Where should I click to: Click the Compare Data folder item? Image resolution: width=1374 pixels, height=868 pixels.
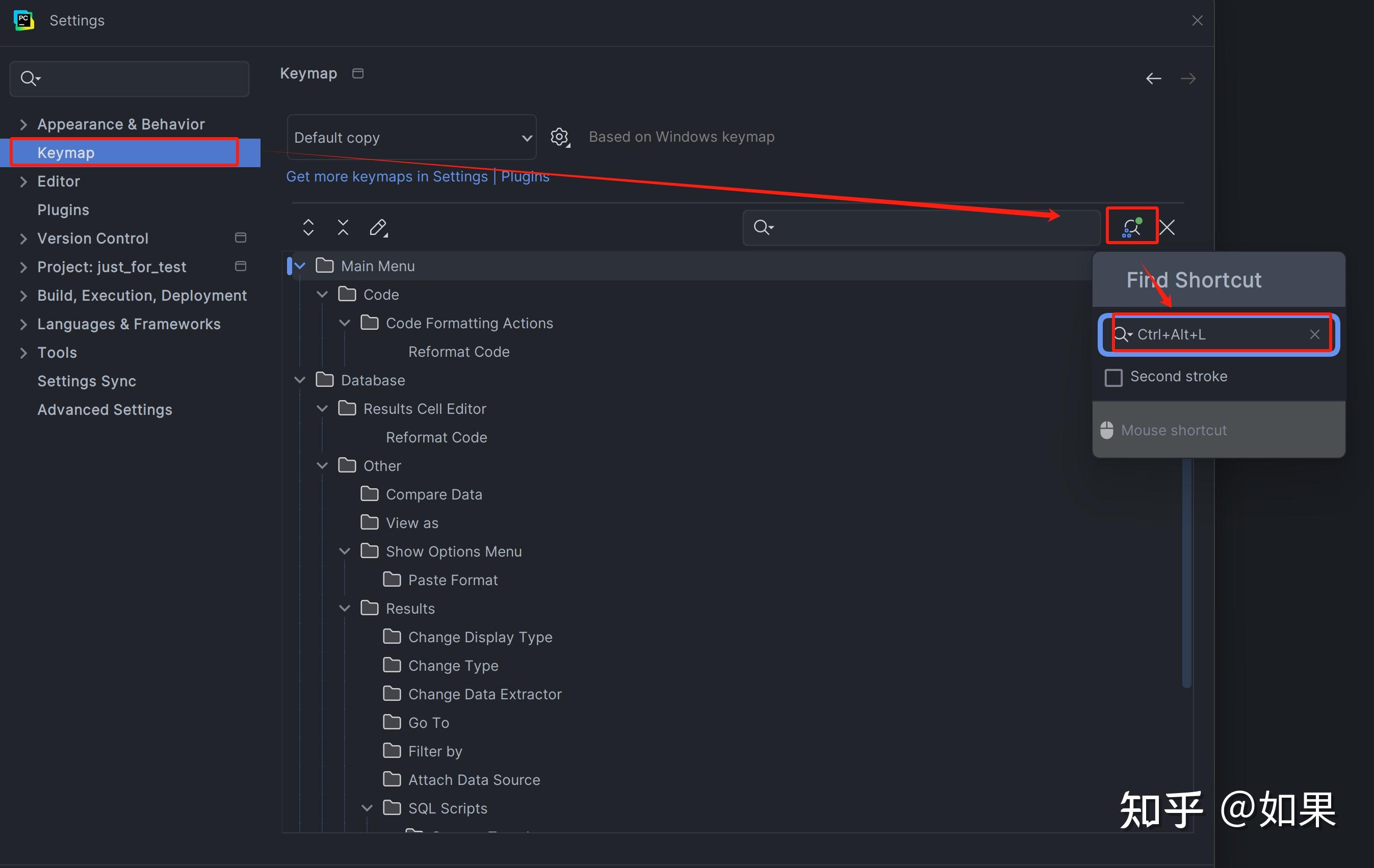click(x=434, y=494)
